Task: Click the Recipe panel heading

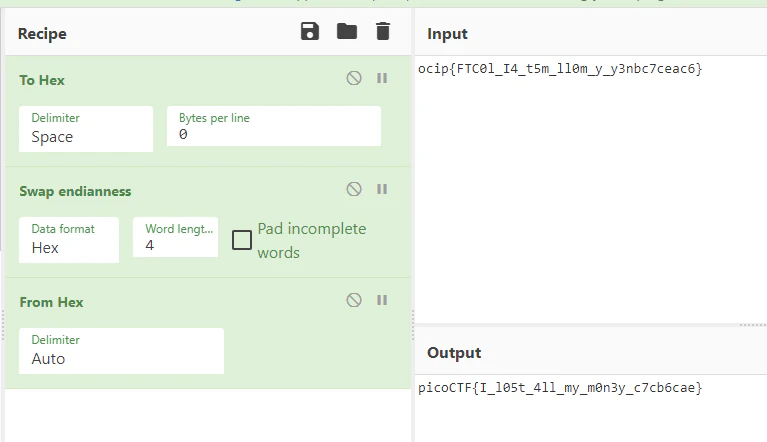Action: tap(42, 34)
